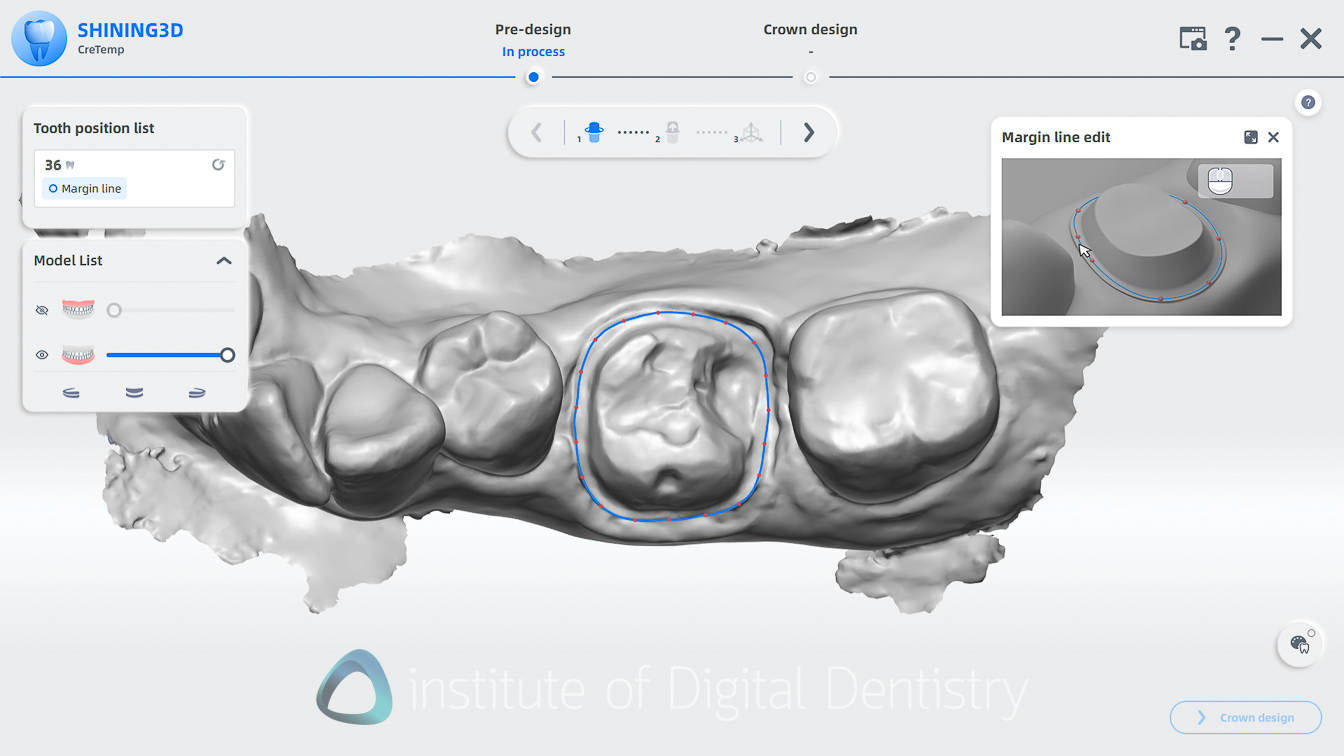Show the hidden upper jaw model
The height and width of the screenshot is (756, 1344).
point(42,310)
